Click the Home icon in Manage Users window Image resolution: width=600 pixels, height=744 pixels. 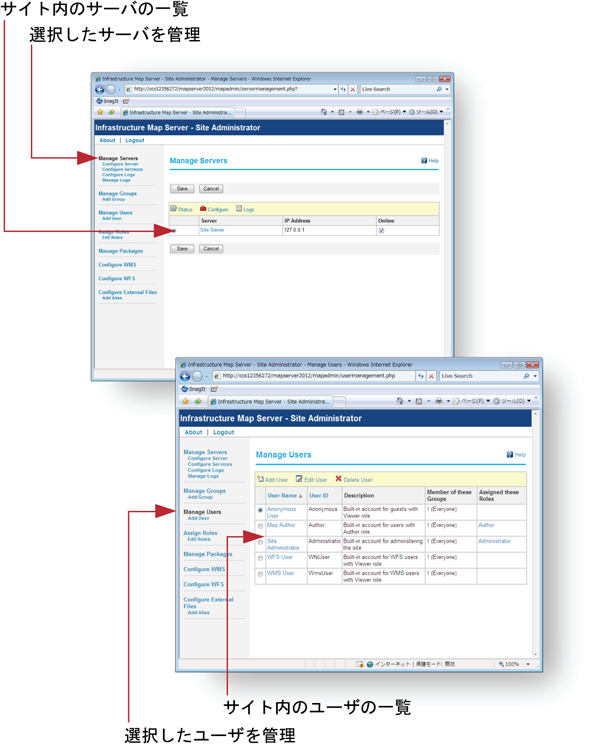click(x=400, y=401)
